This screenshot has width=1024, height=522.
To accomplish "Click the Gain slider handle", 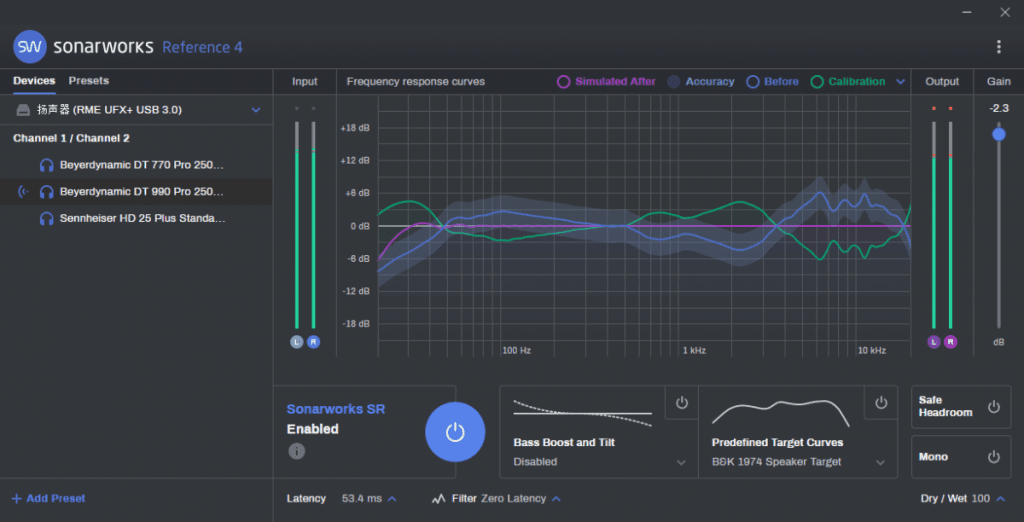I will point(999,134).
